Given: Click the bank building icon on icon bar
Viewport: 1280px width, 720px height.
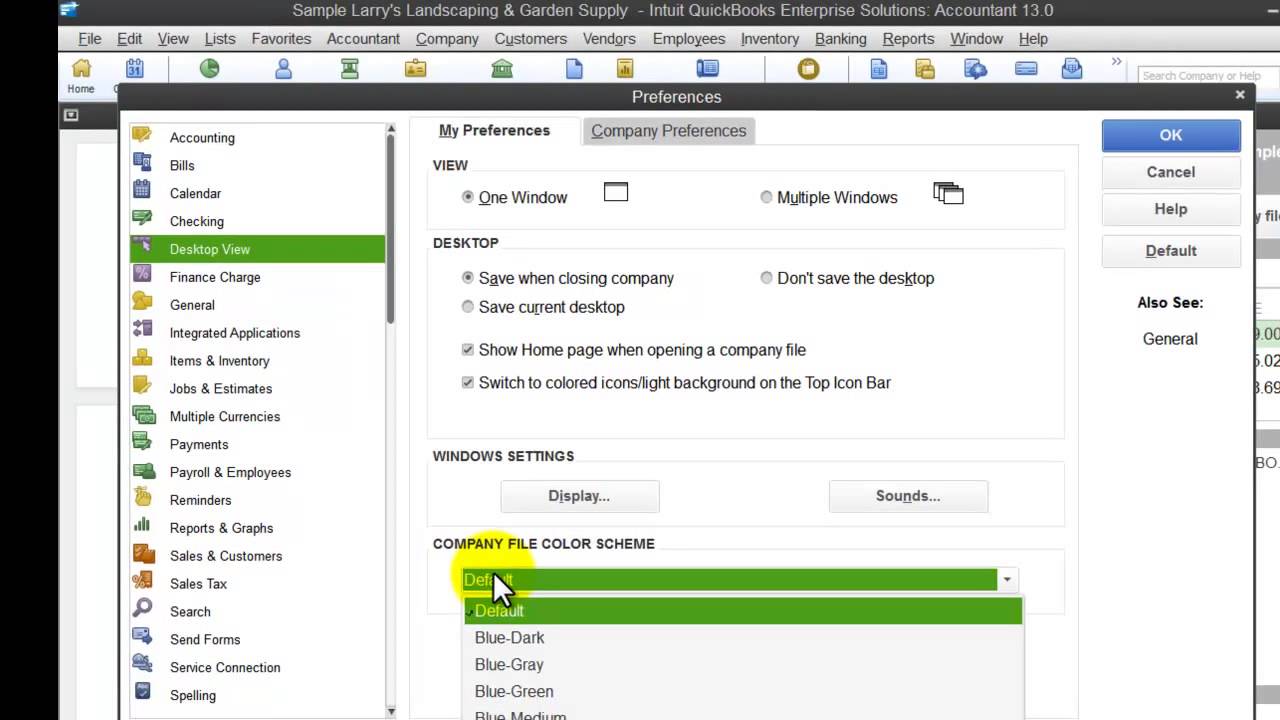Looking at the screenshot, I should [502, 68].
